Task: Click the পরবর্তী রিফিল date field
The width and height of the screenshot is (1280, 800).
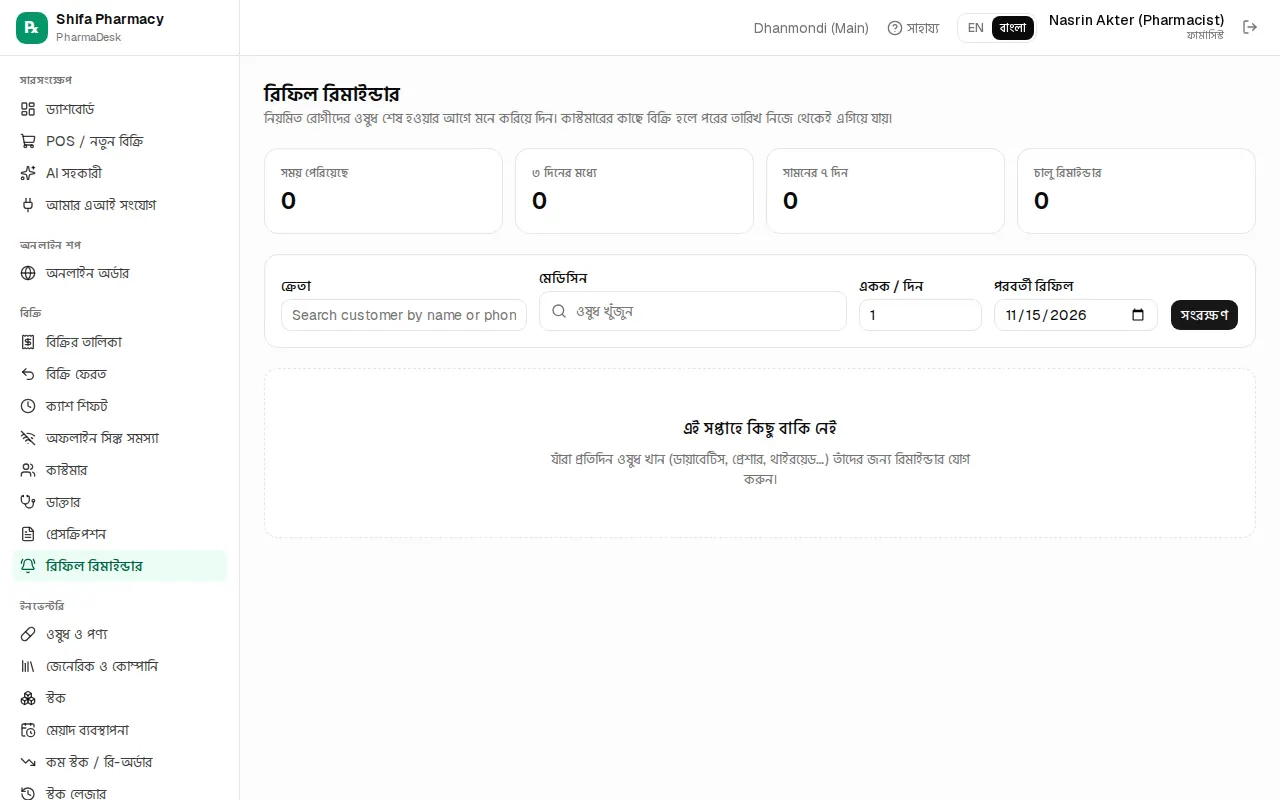Action: [1076, 315]
